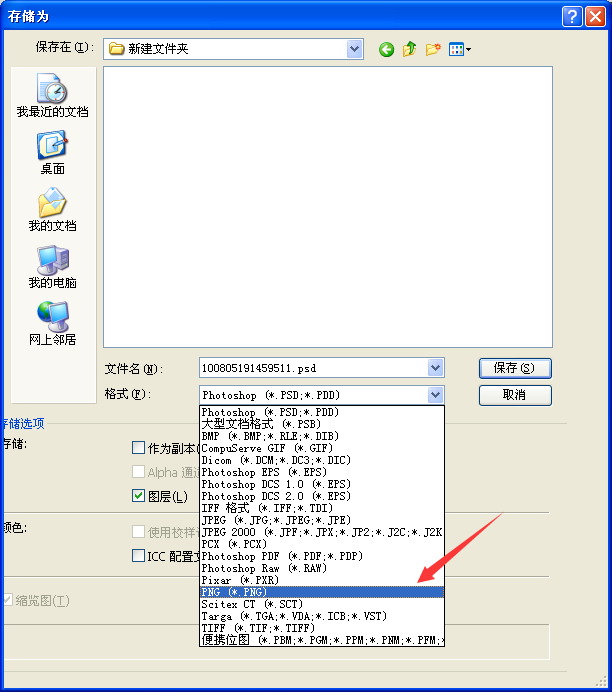Choose JPEG 2000 format

(x=322, y=532)
